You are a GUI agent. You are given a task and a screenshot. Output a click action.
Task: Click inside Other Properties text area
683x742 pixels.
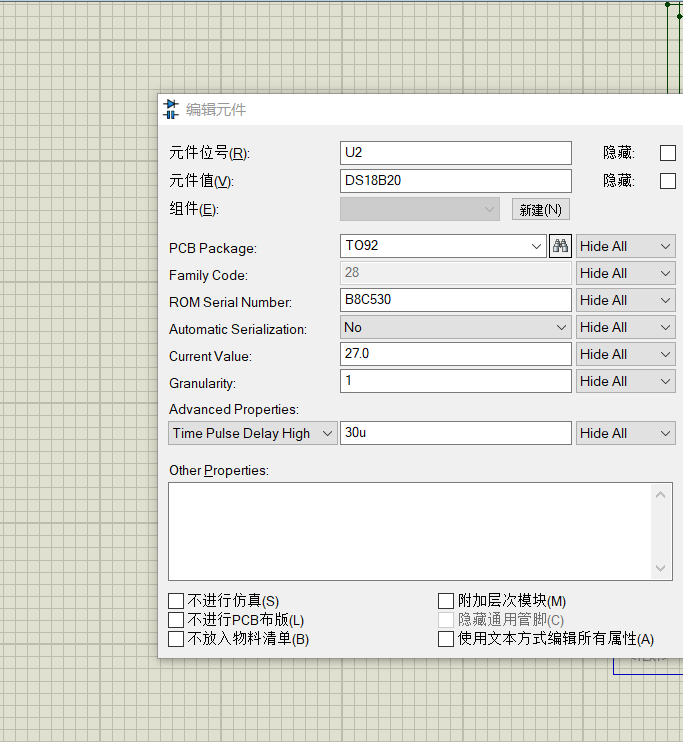pos(410,531)
